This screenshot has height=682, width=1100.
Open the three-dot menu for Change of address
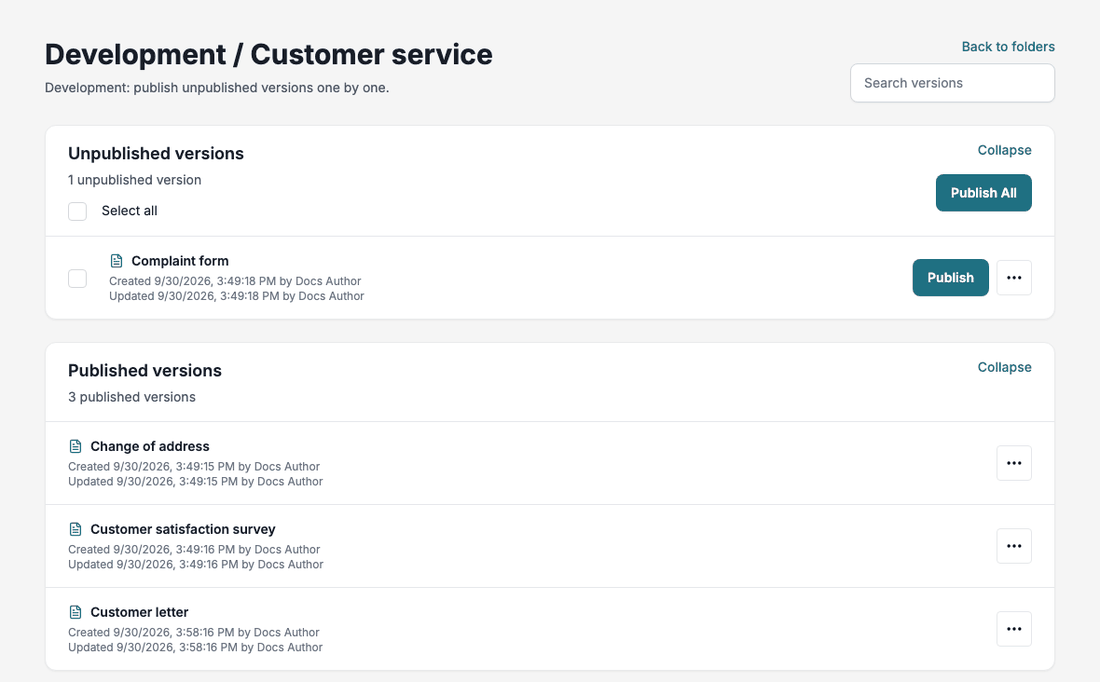[1014, 463]
